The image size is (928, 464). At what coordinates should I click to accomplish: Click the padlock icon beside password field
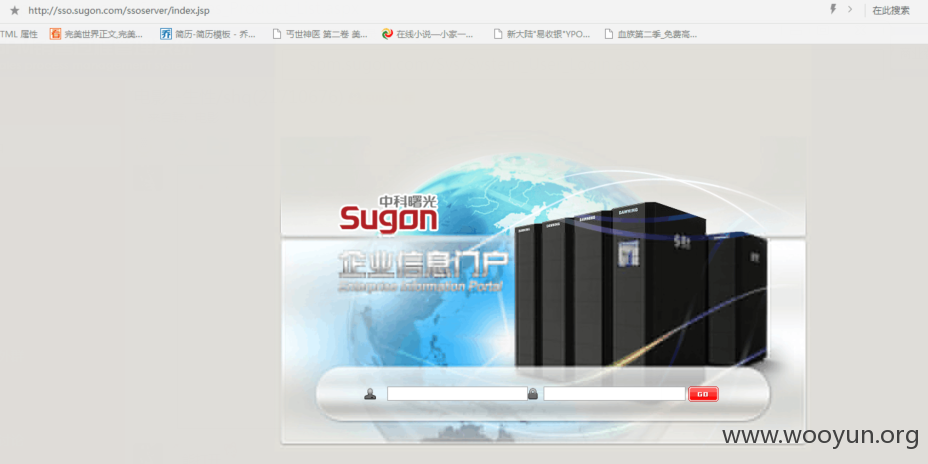pyautogui.click(x=533, y=394)
